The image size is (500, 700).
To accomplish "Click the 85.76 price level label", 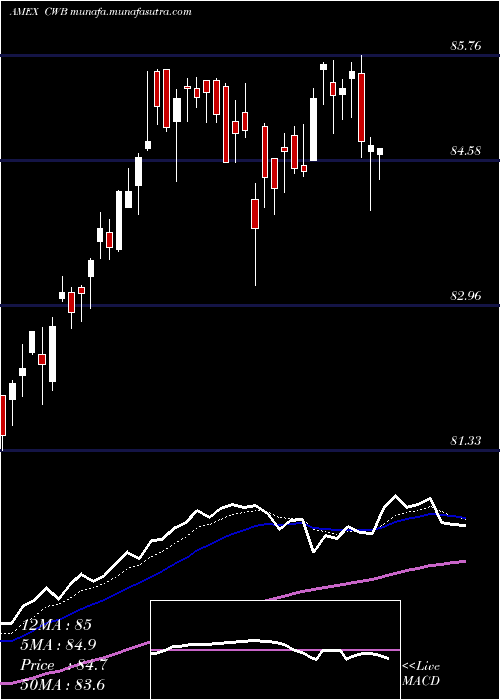I will click(x=466, y=46).
